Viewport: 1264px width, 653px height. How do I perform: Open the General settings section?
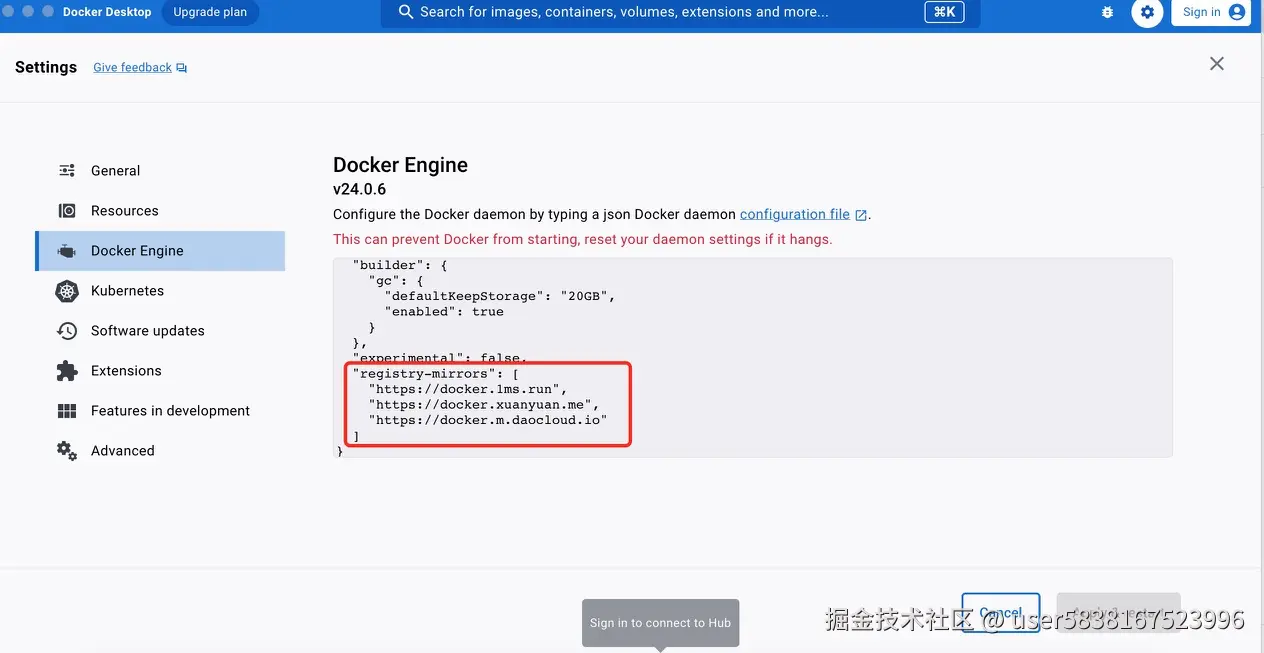(x=160, y=171)
